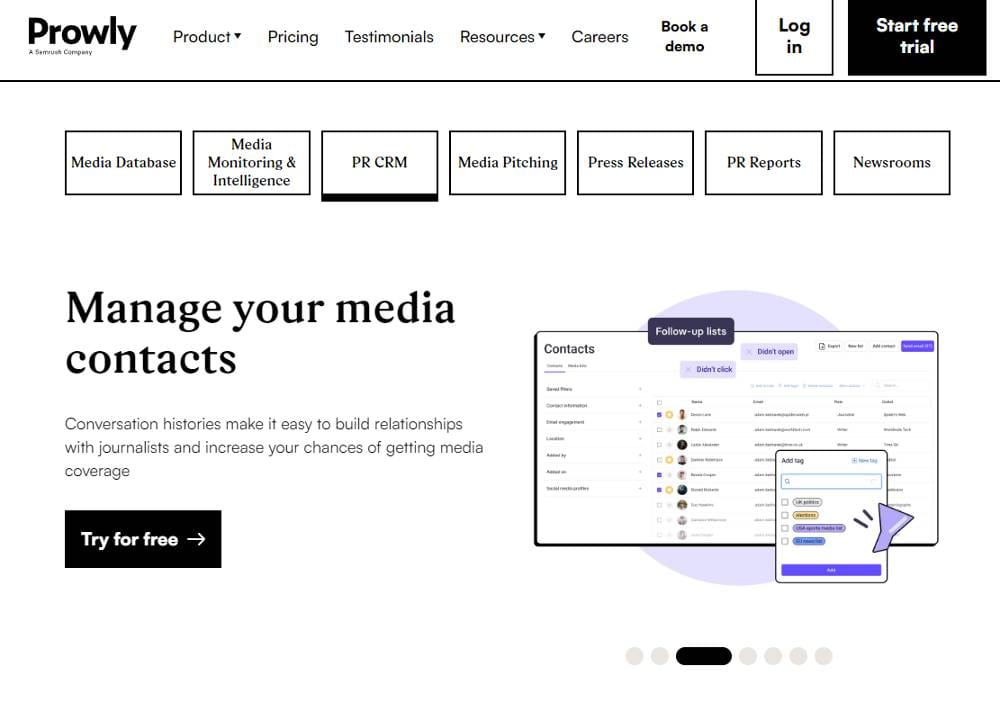The image size is (1000, 712).
Task: Click the "Try for free" button
Action: (x=142, y=539)
